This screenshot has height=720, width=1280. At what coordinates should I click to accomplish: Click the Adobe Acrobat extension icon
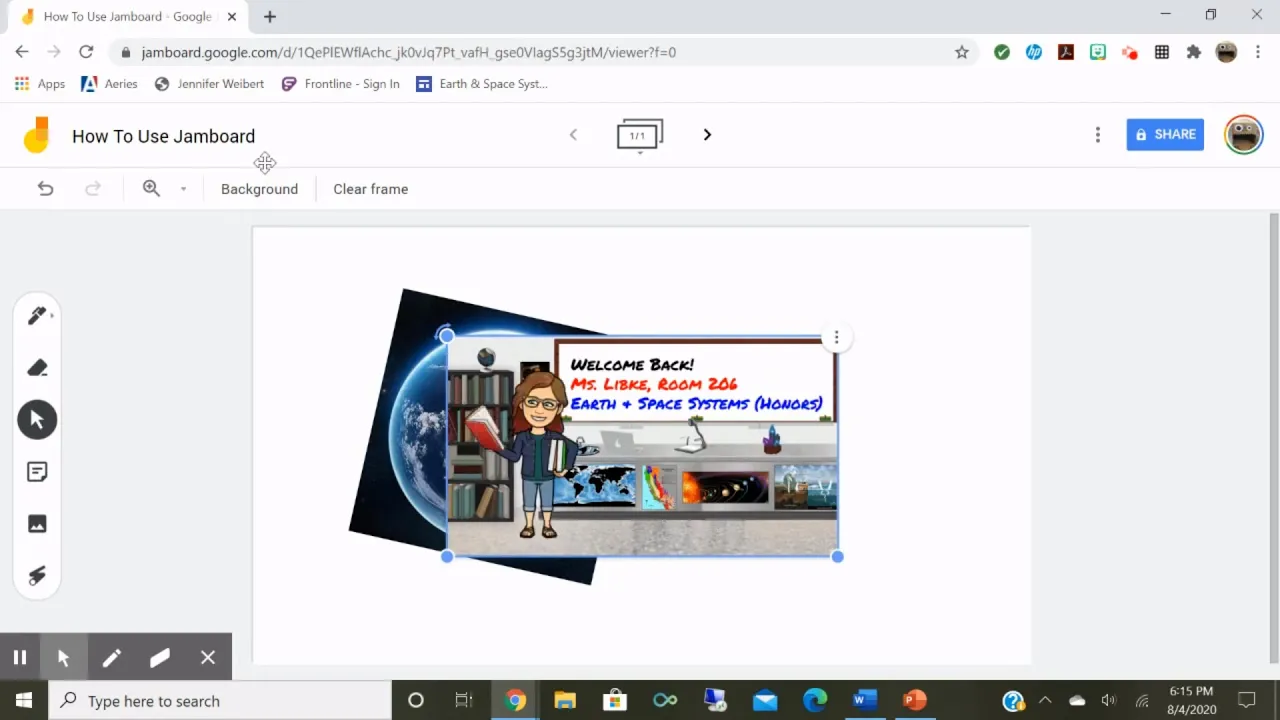(x=1065, y=52)
